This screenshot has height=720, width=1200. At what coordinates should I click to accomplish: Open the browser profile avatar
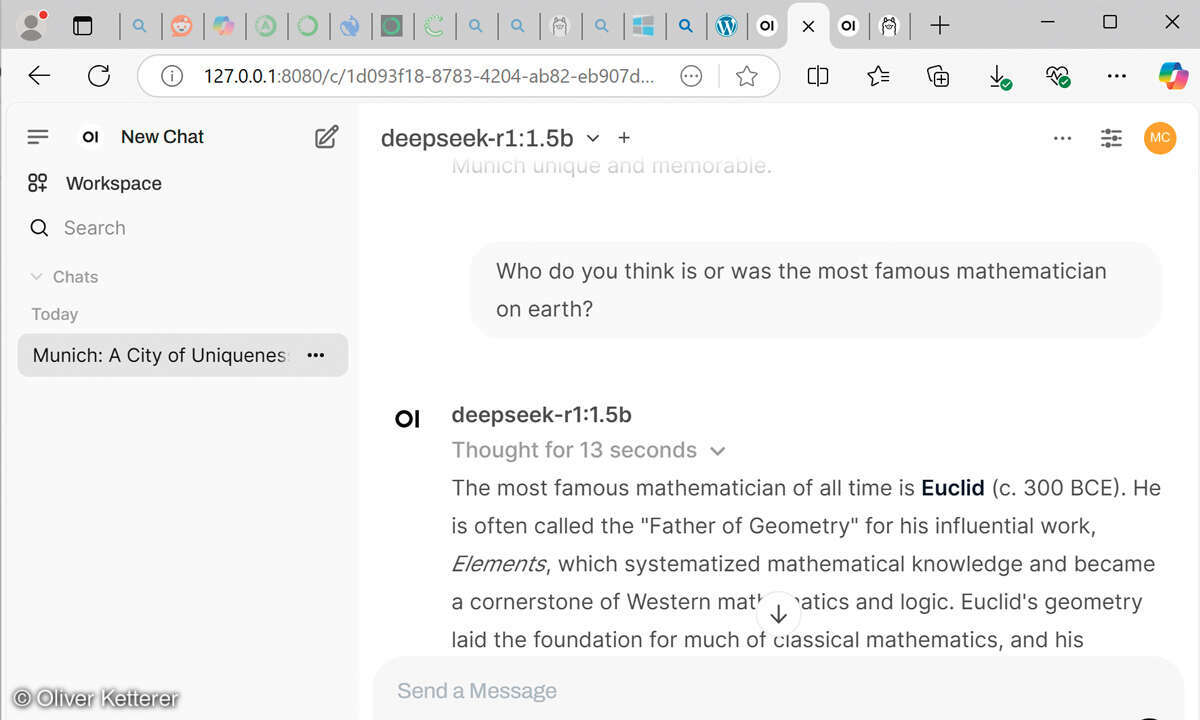point(32,25)
